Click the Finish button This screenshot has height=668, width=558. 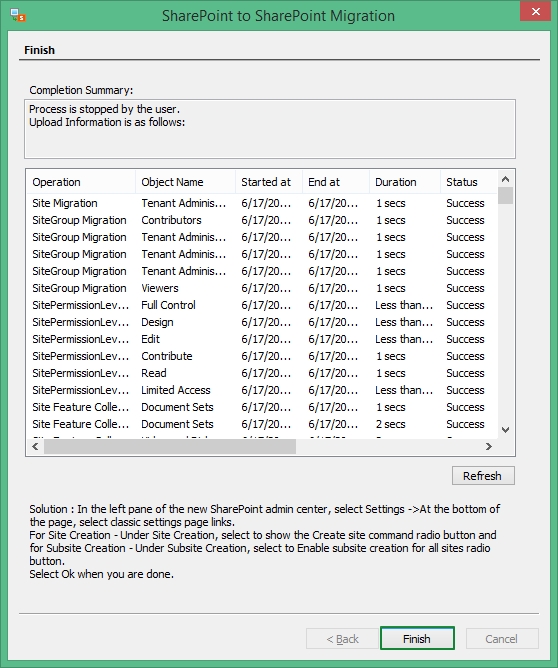[417, 638]
